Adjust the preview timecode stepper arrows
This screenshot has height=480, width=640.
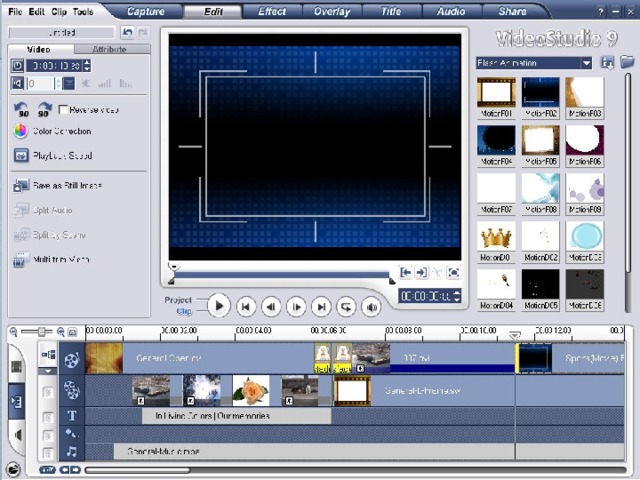click(457, 296)
